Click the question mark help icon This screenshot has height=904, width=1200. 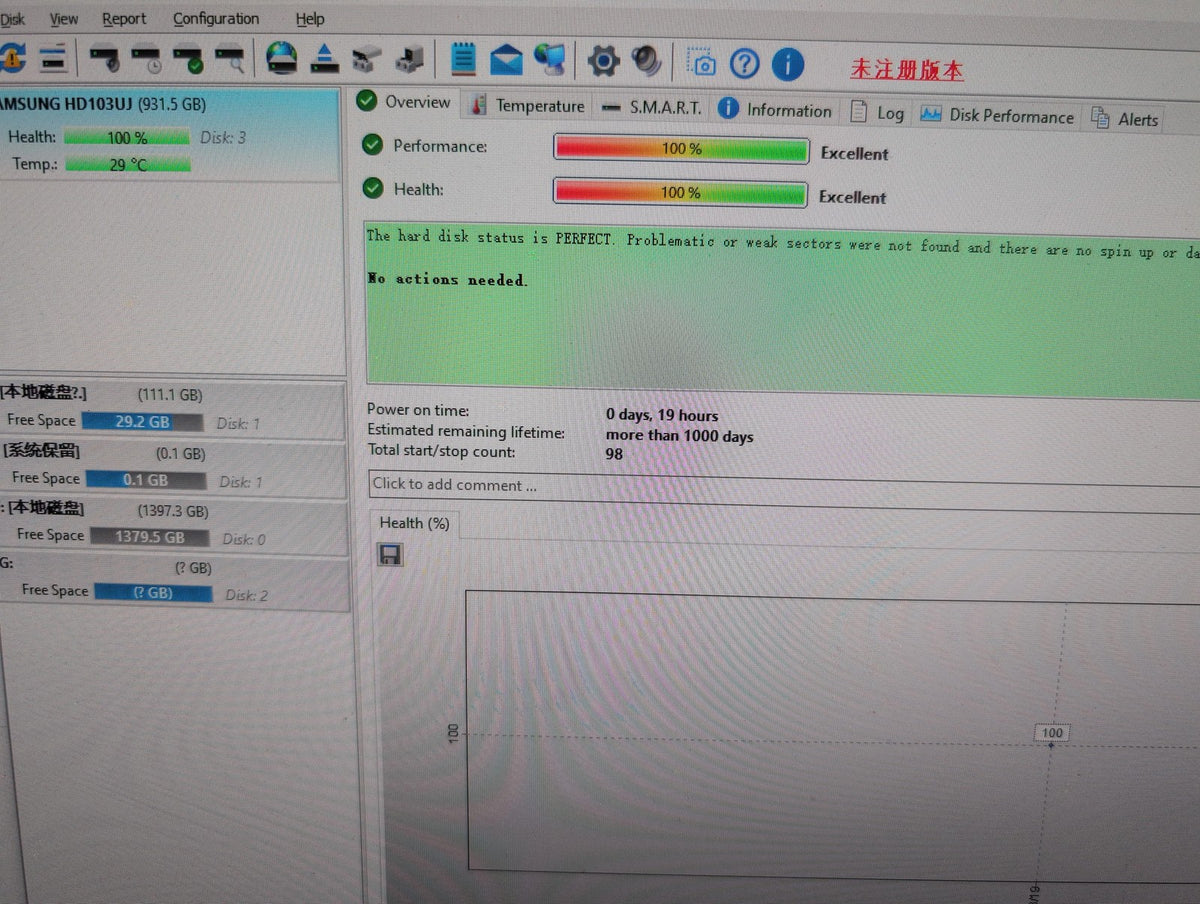point(744,64)
